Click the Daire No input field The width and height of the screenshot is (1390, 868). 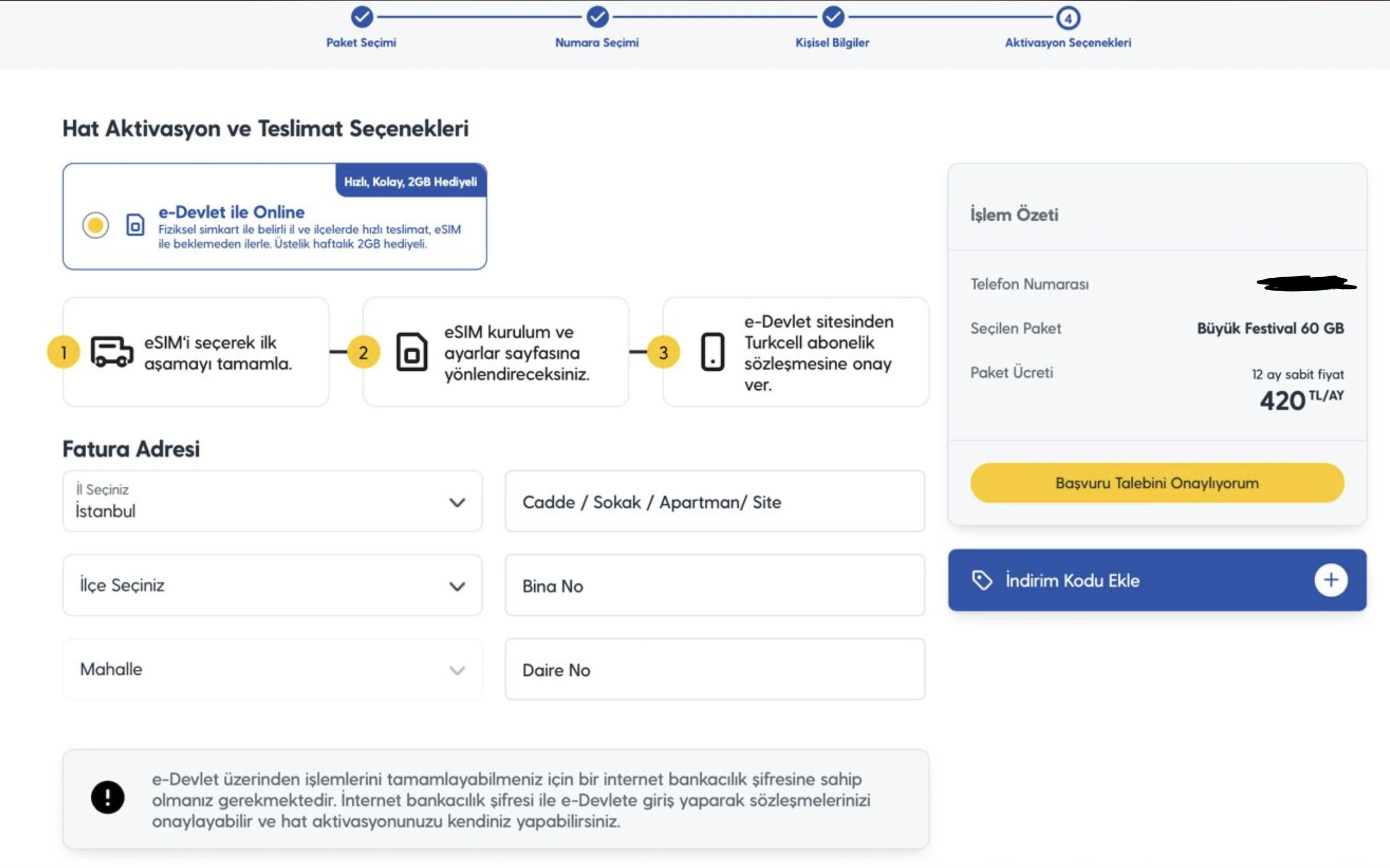pos(715,669)
